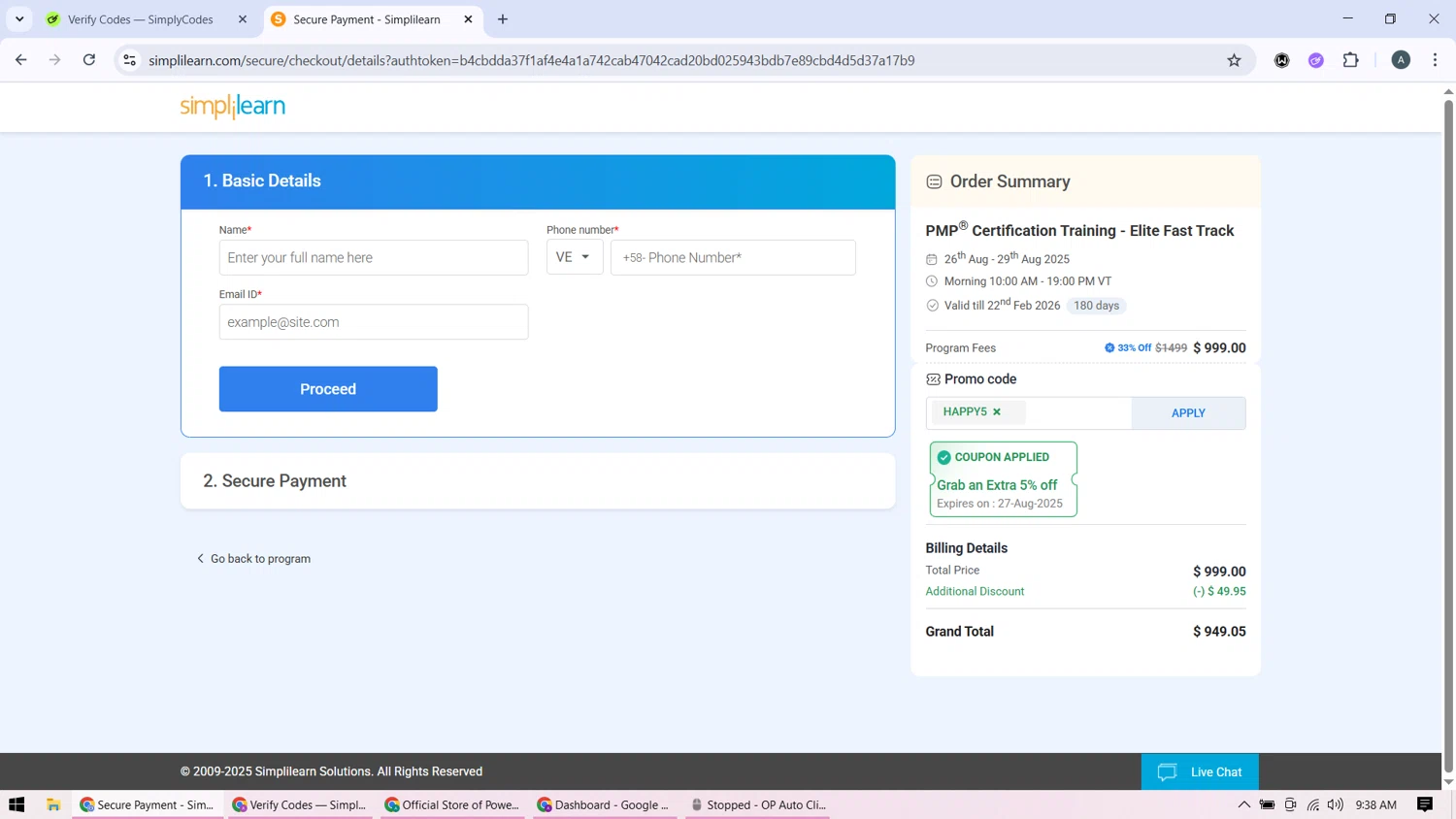
Task: Click the Grab an Extra 5% off text
Action: [997, 485]
